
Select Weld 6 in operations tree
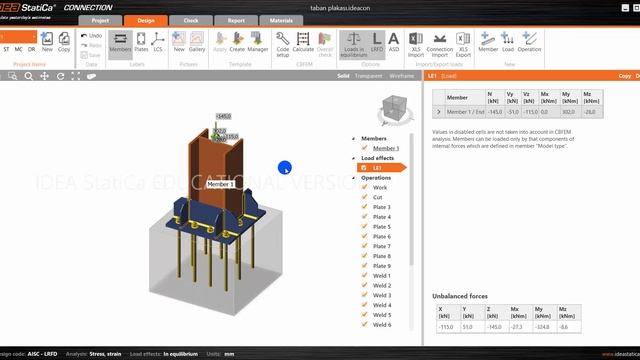coord(382,324)
